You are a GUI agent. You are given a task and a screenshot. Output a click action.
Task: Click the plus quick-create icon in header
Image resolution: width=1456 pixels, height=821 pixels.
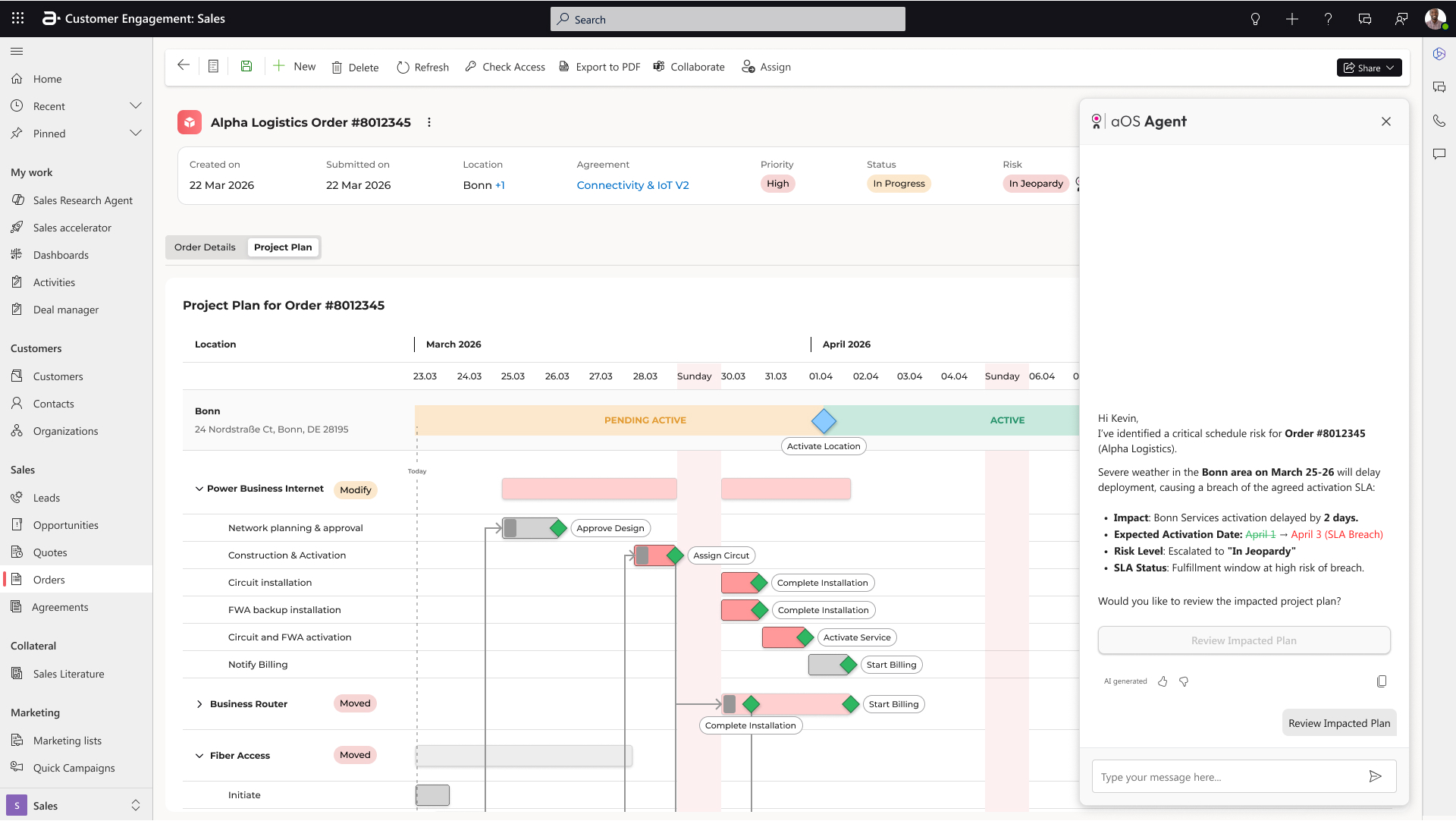[1291, 19]
